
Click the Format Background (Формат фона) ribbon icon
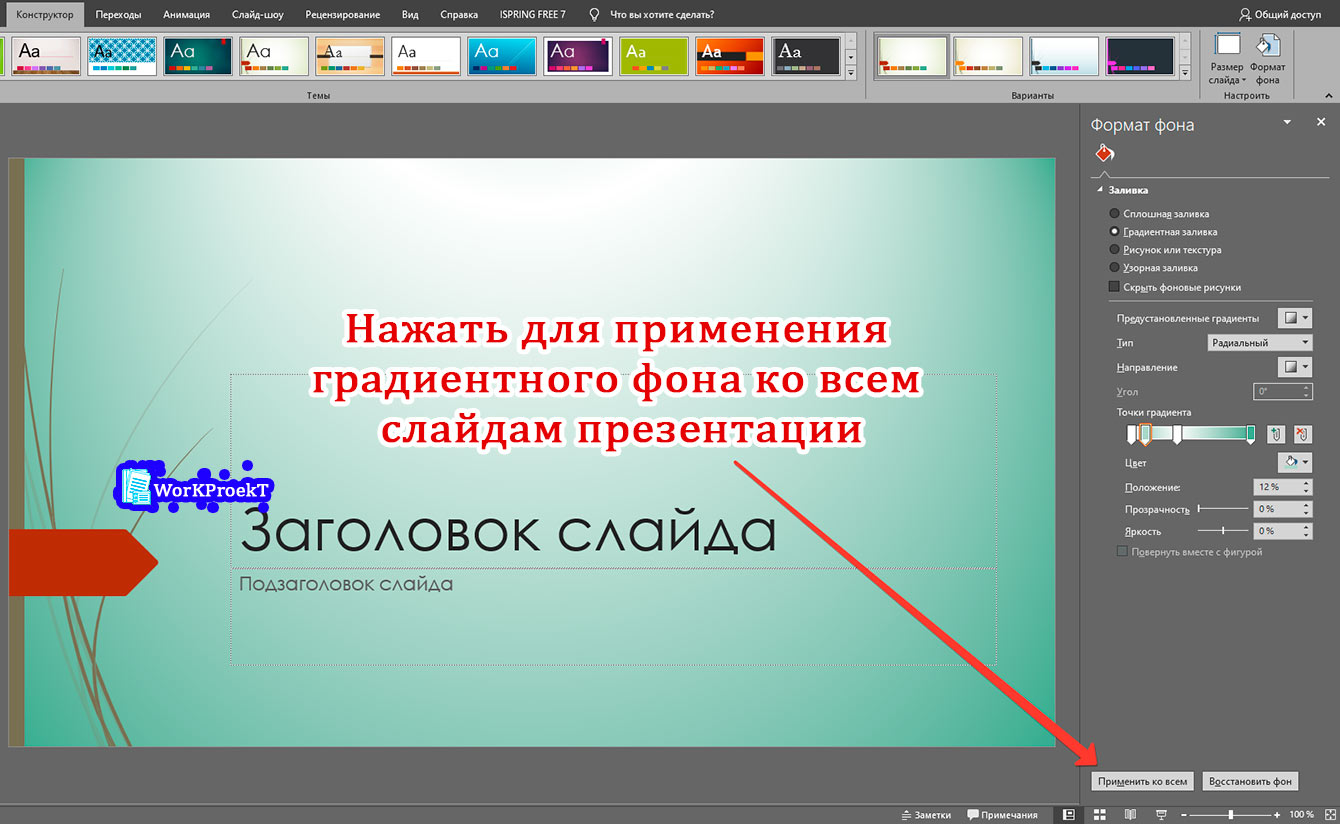point(1267,47)
